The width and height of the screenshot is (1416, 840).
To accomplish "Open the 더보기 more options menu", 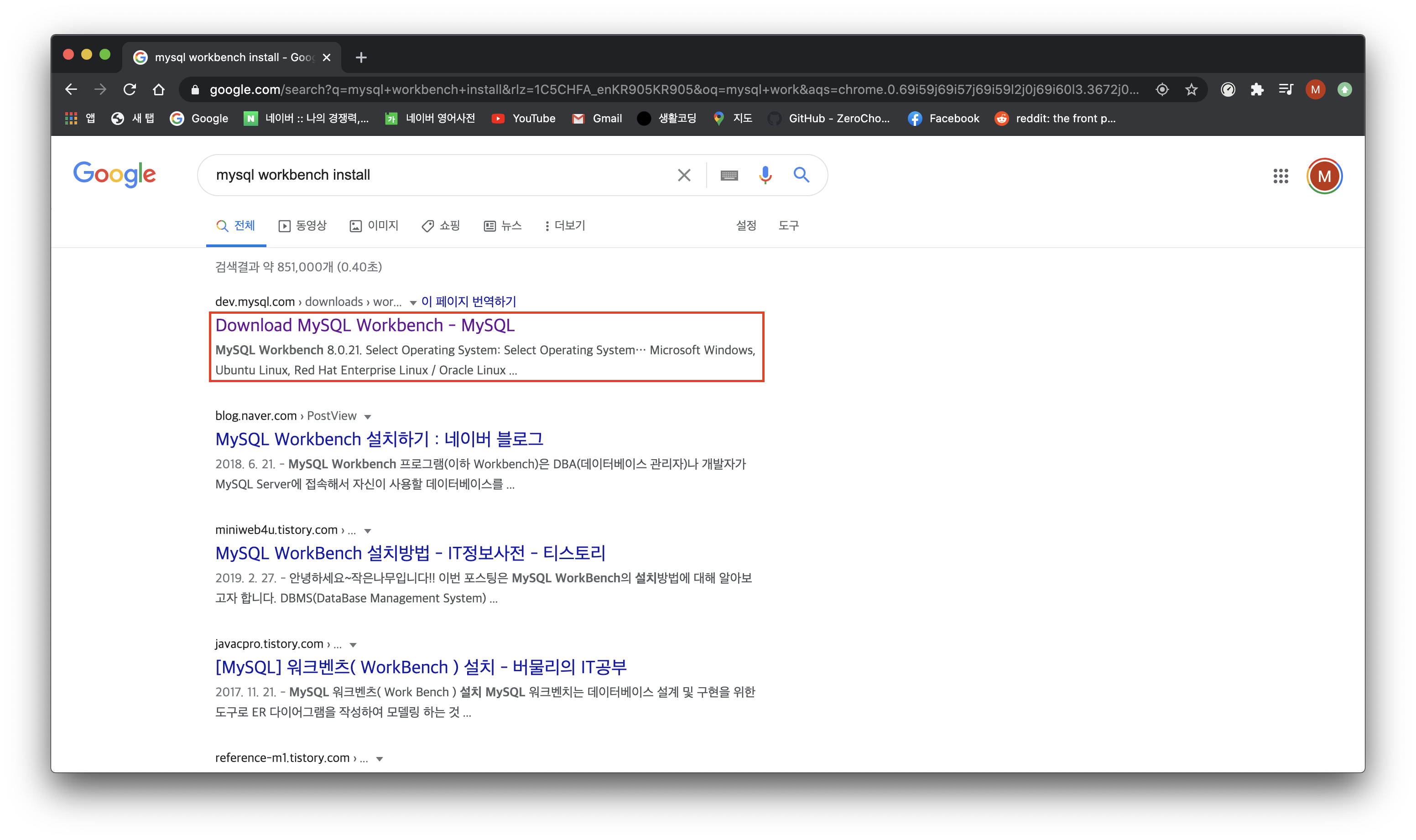I will point(564,226).
